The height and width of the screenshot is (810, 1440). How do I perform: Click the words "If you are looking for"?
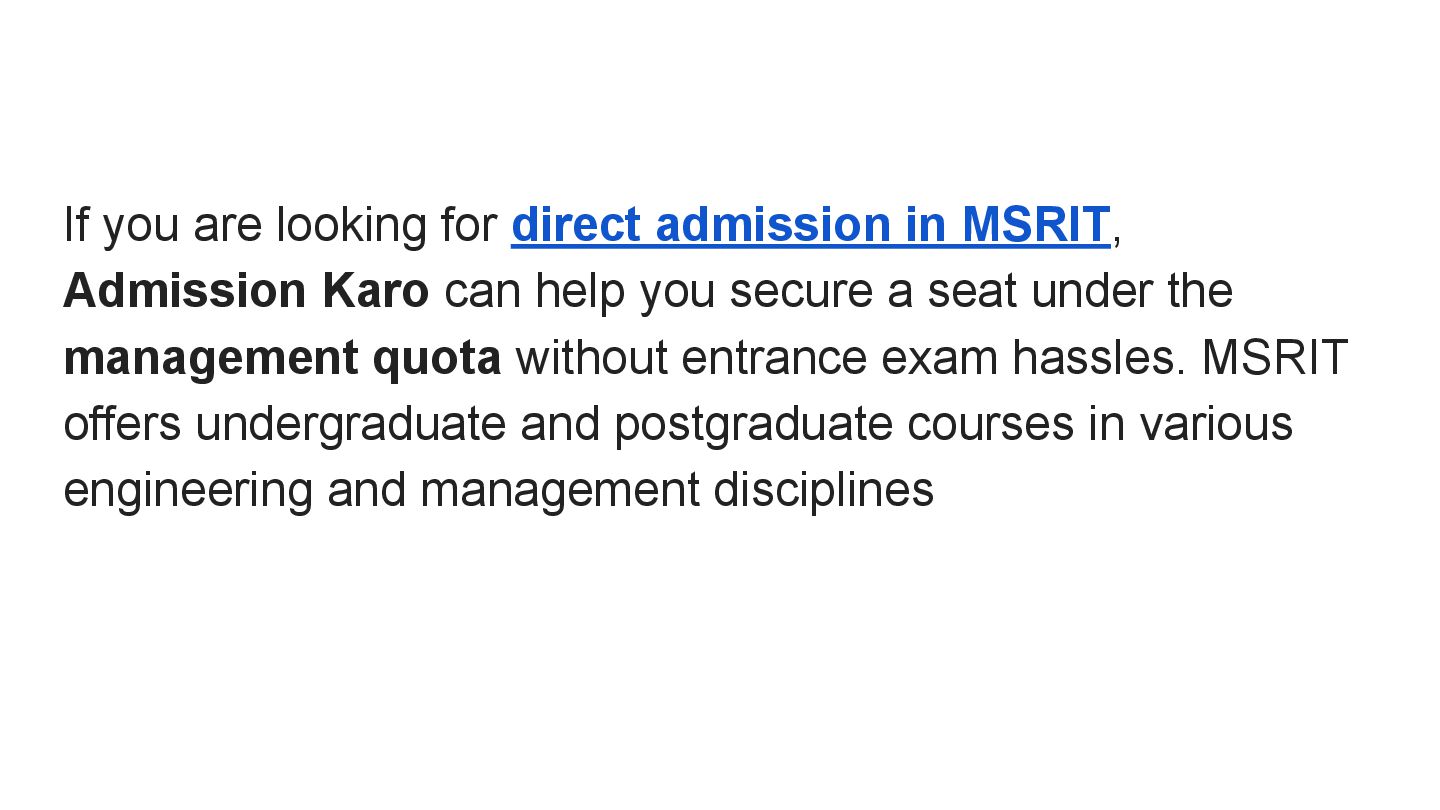point(280,225)
